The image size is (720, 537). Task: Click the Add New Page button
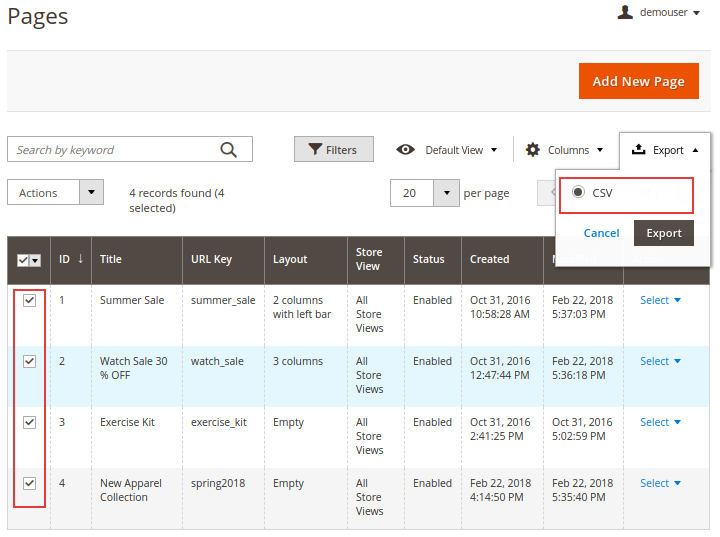click(x=638, y=81)
